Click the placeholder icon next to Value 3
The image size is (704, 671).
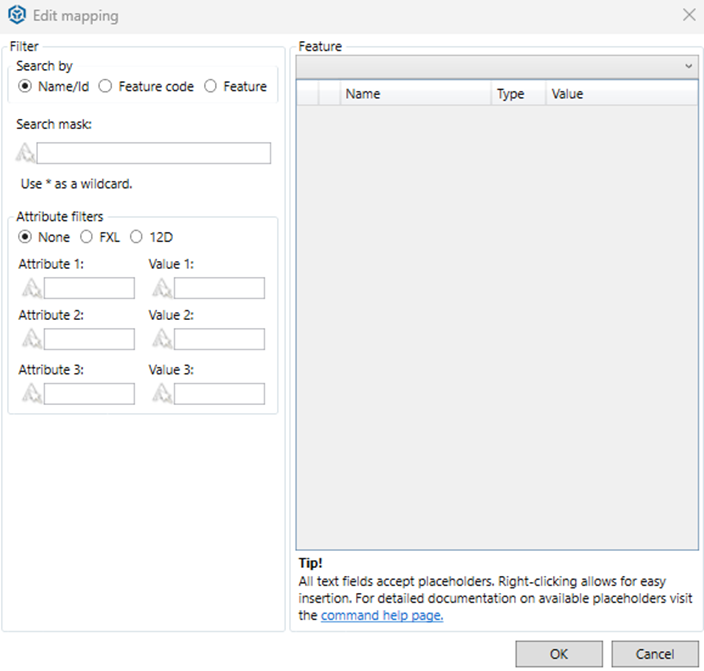coord(162,393)
